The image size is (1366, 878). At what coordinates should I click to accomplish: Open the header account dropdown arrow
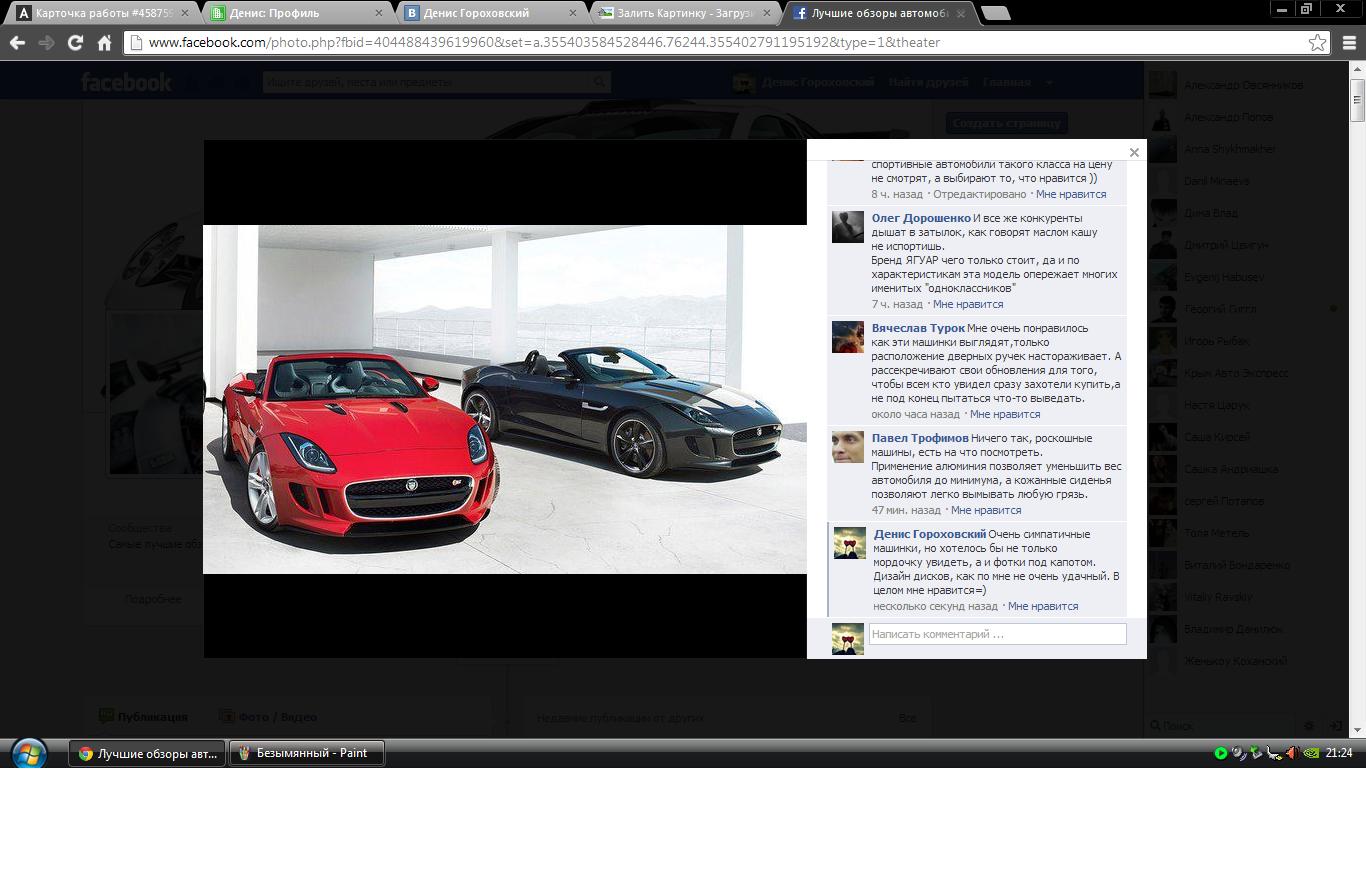pyautogui.click(x=1049, y=82)
